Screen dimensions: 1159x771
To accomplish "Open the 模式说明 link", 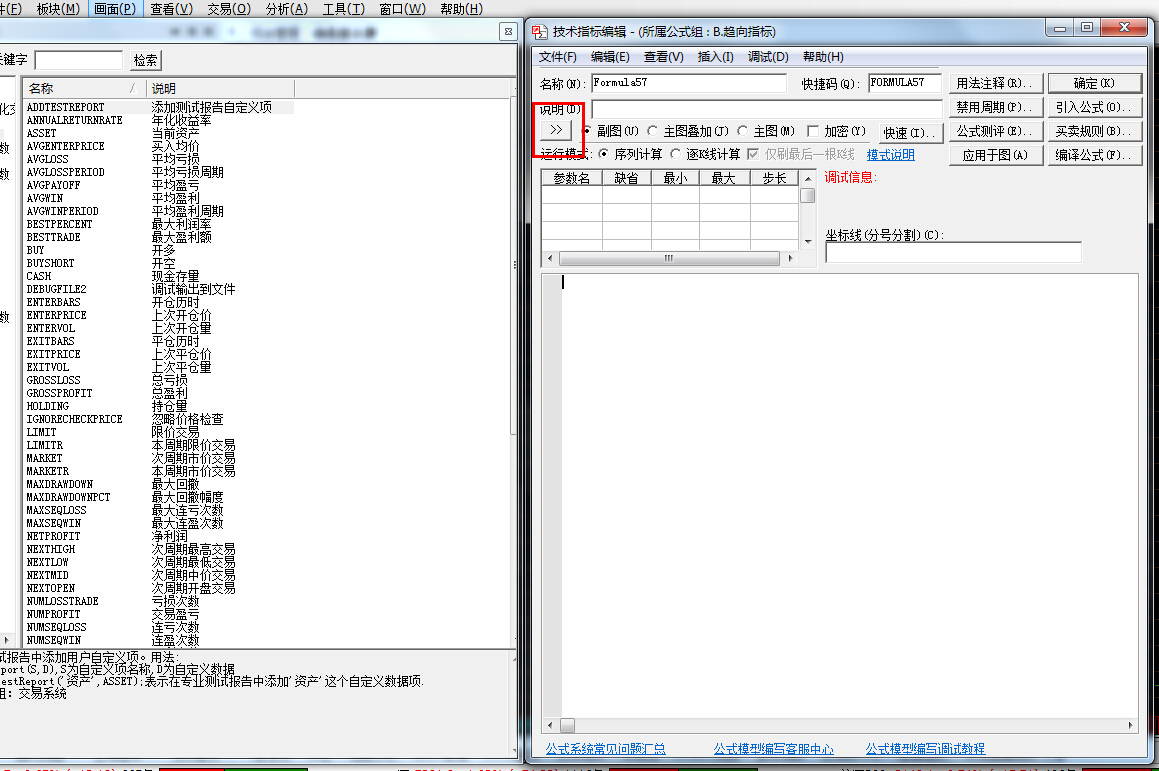I will click(890, 155).
